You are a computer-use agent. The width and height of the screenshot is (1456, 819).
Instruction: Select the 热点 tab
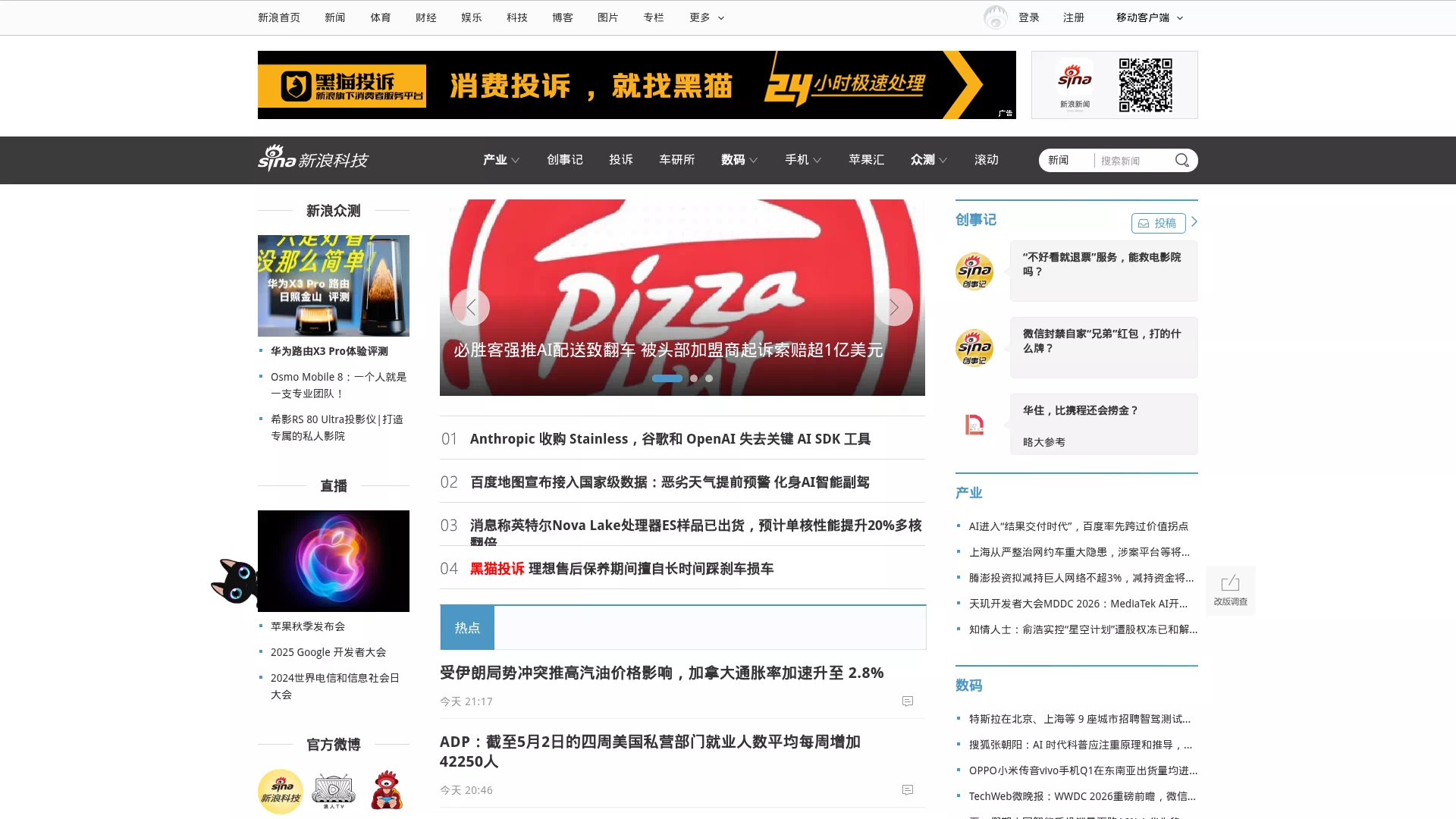coord(467,628)
